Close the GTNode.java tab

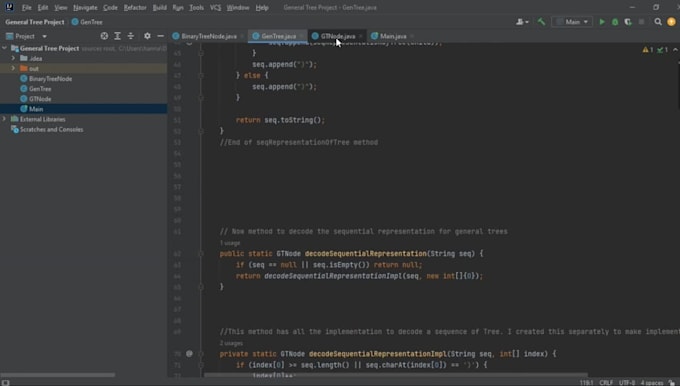click(x=361, y=36)
